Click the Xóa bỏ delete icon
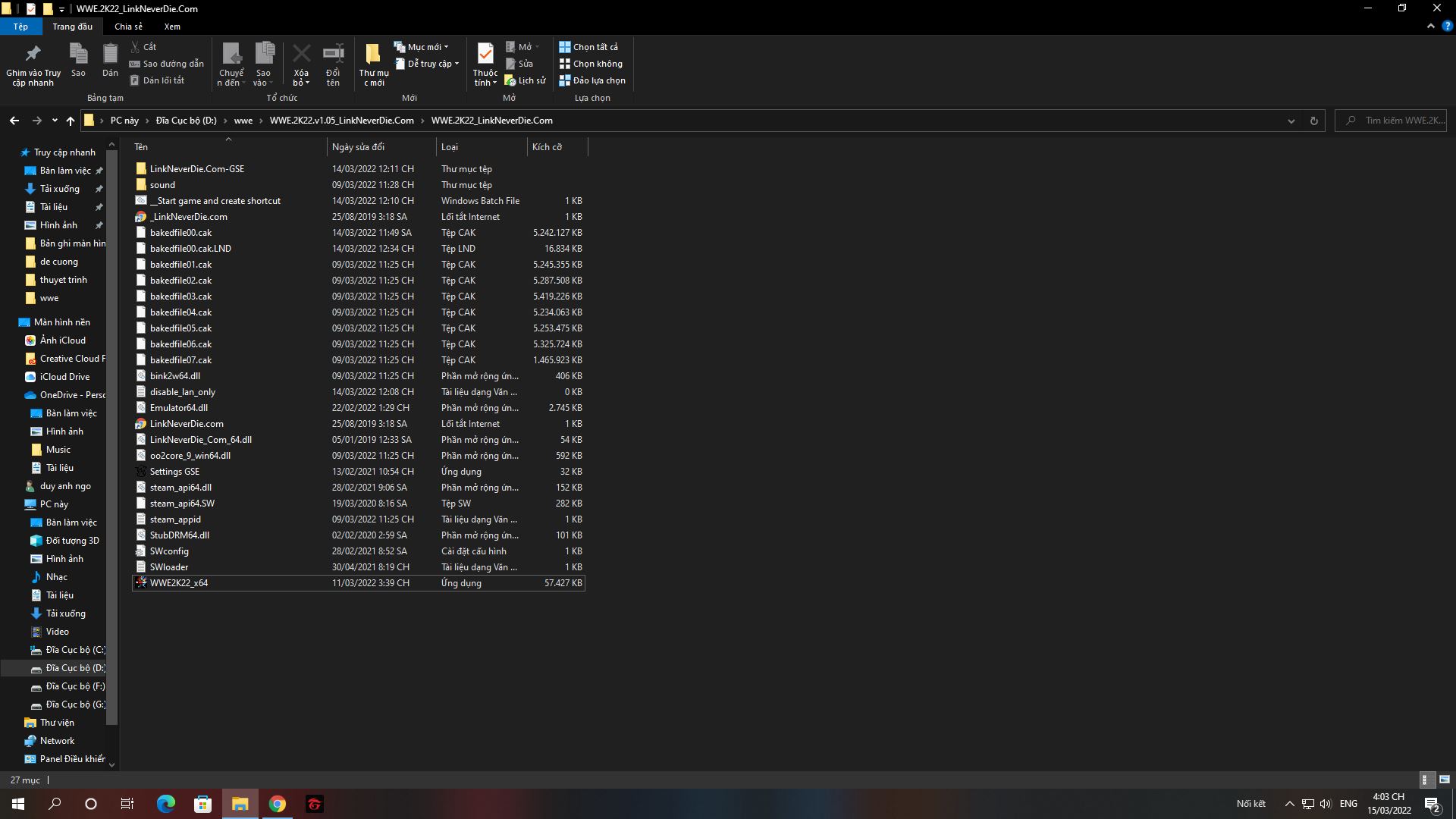The image size is (1456, 819). 301,55
